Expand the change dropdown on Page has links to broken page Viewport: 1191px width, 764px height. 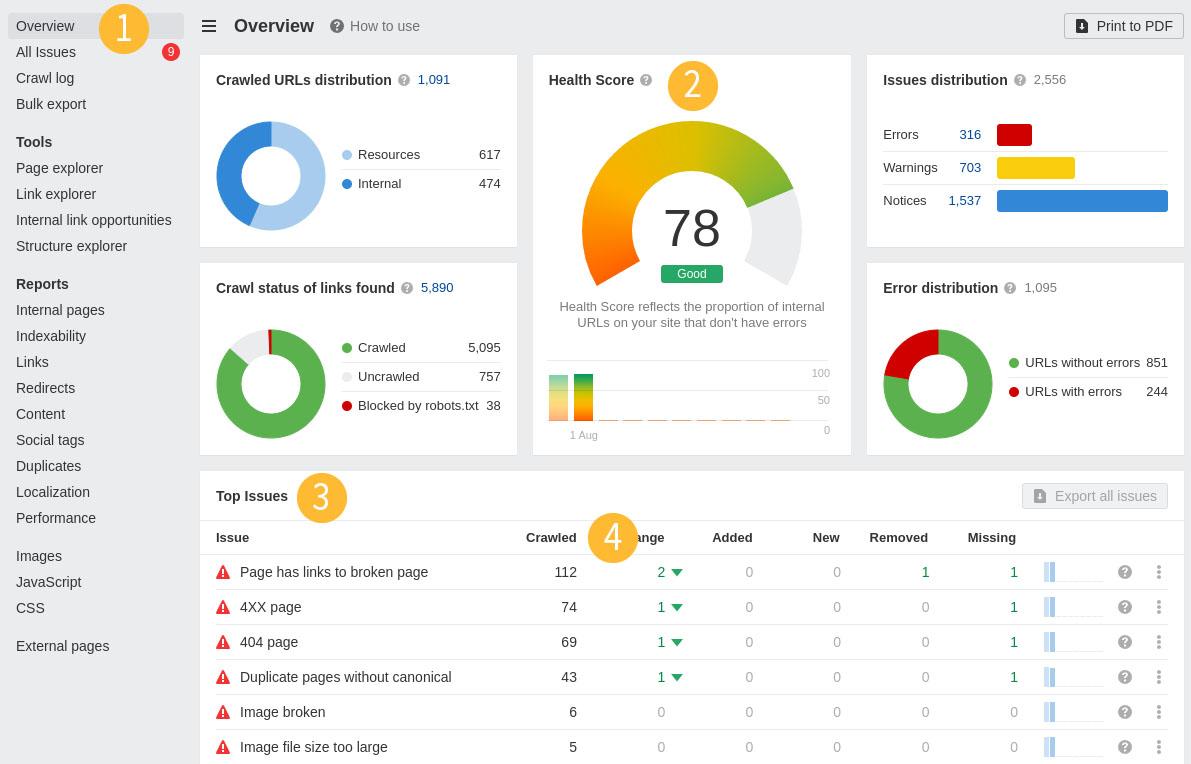coord(676,572)
